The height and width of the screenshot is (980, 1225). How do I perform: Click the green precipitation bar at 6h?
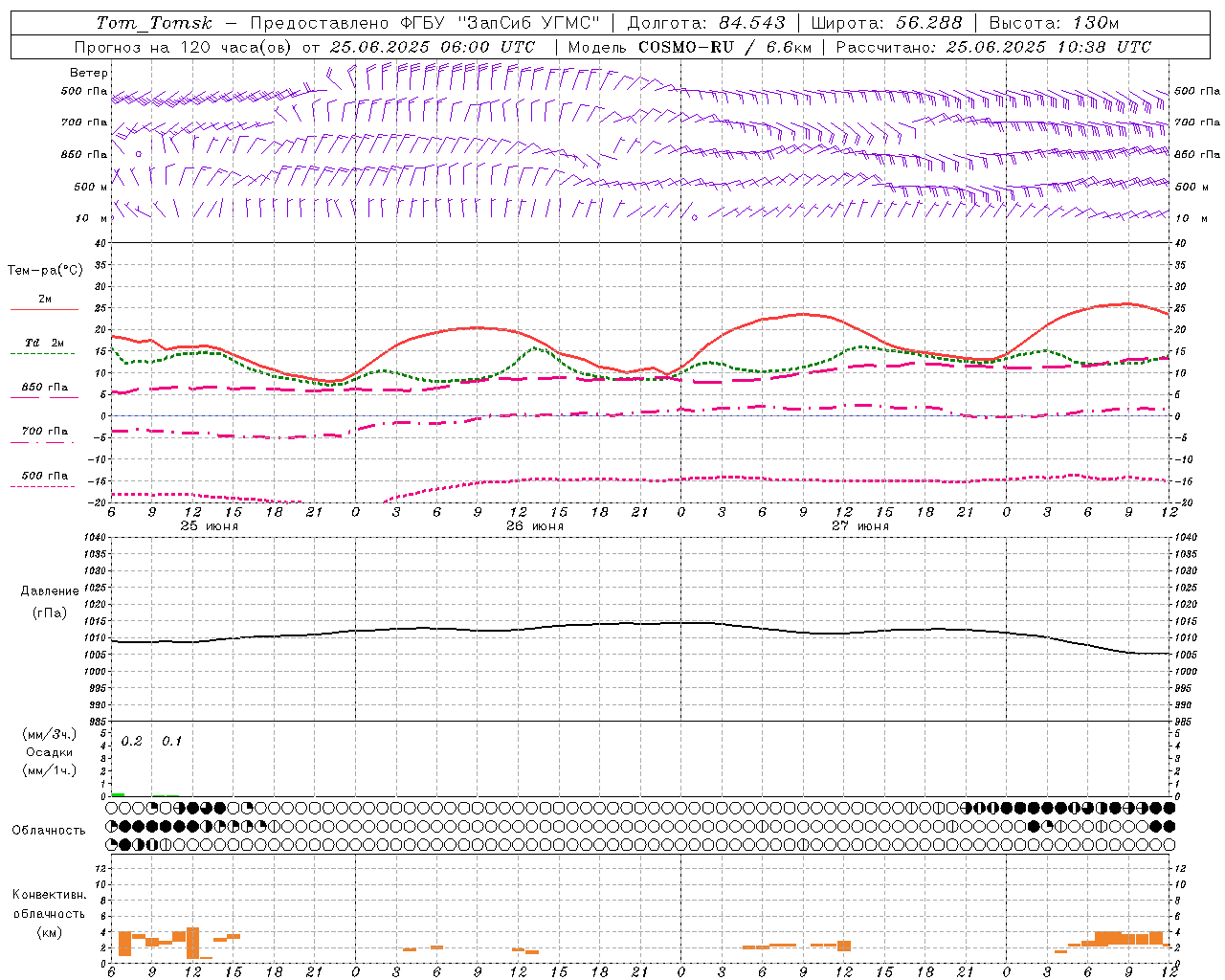pos(118,794)
